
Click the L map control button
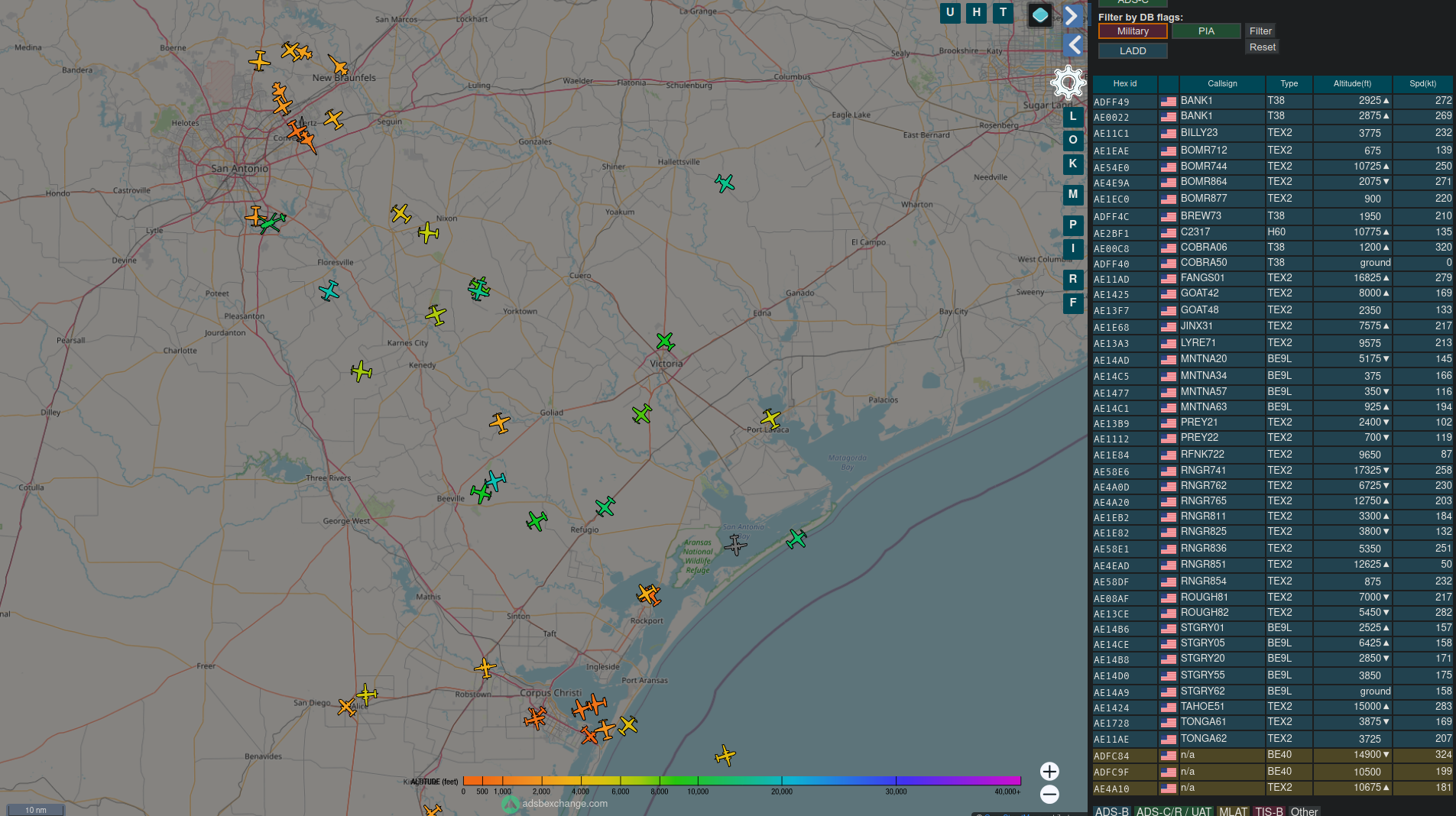(1073, 117)
